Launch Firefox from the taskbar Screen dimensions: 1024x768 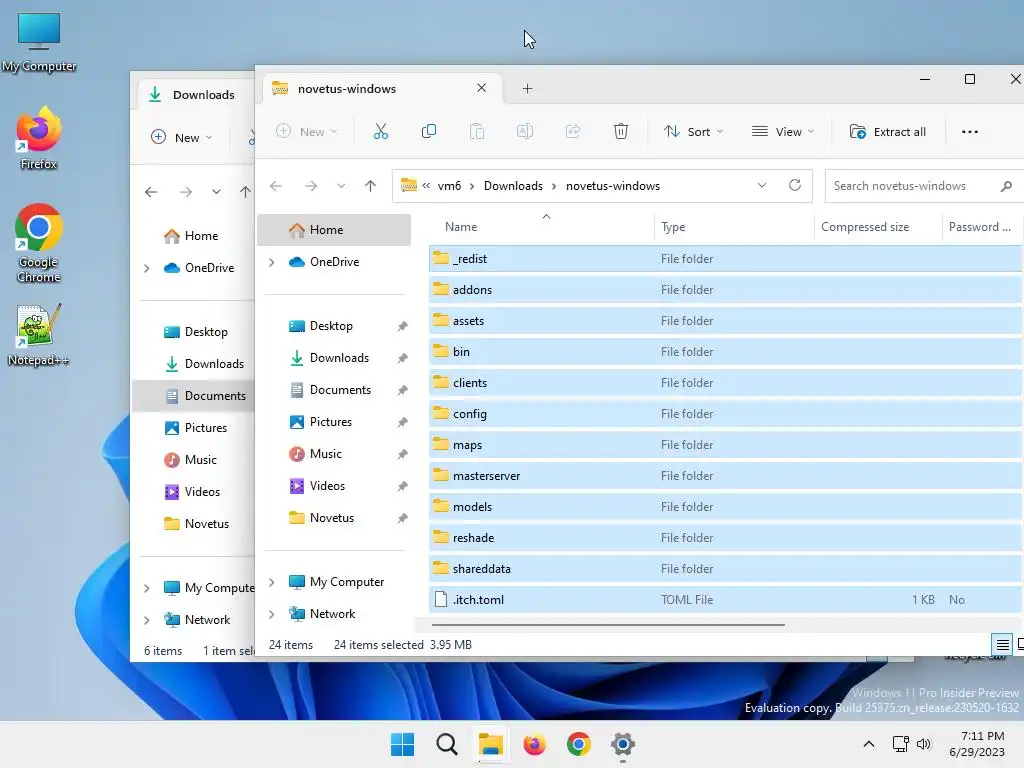coord(534,744)
